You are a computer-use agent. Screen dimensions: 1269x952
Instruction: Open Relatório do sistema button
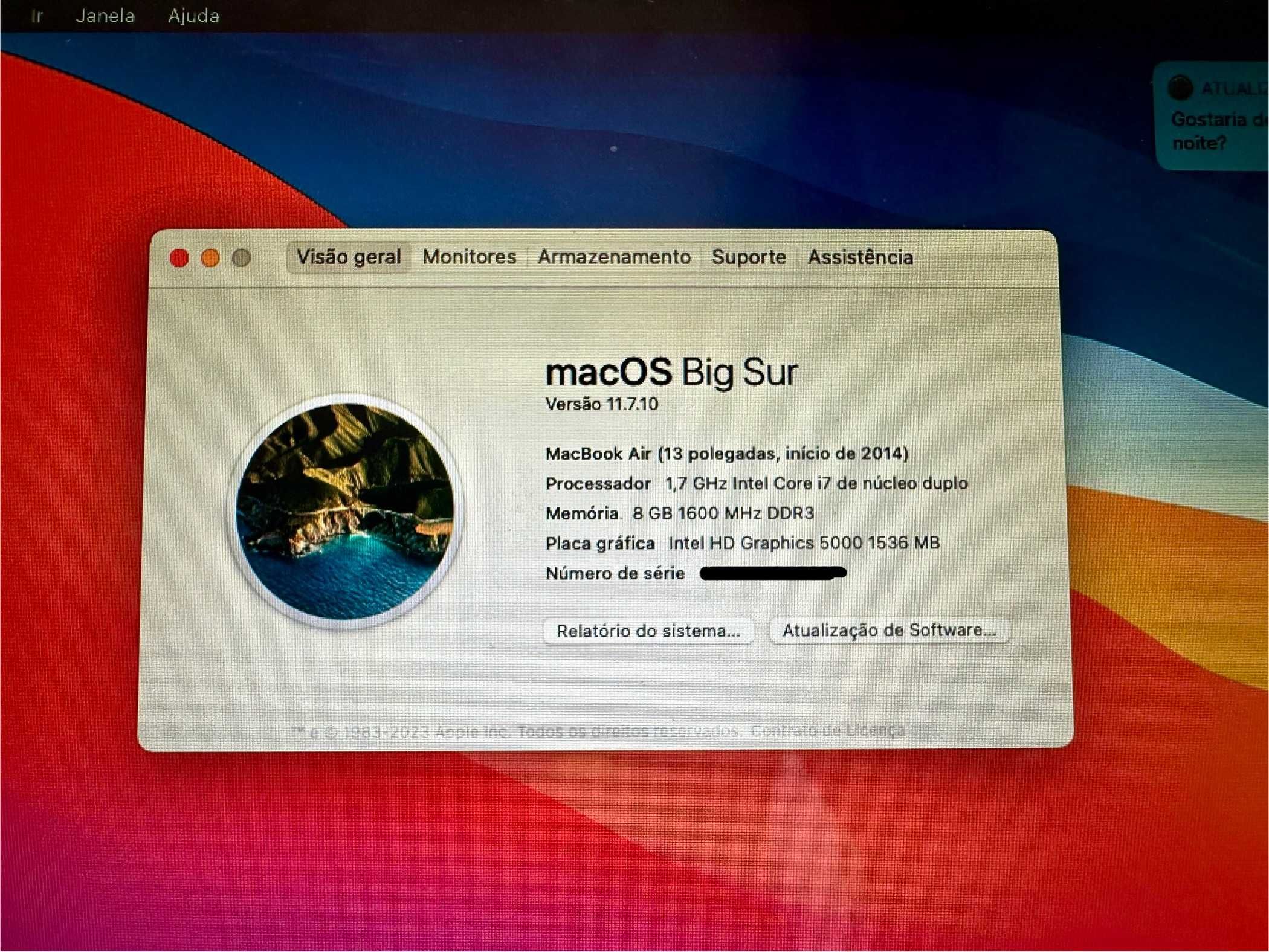pyautogui.click(x=648, y=631)
